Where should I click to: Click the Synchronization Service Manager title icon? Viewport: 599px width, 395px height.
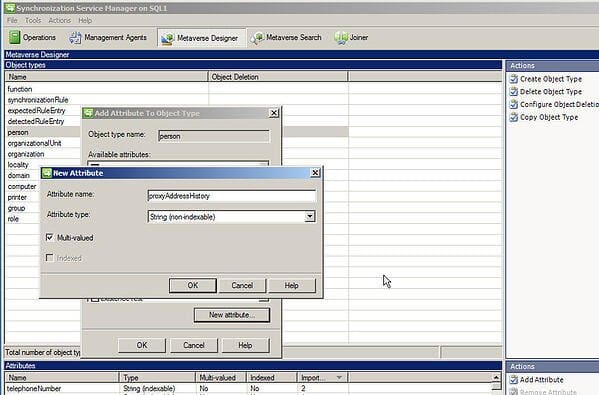point(10,8)
